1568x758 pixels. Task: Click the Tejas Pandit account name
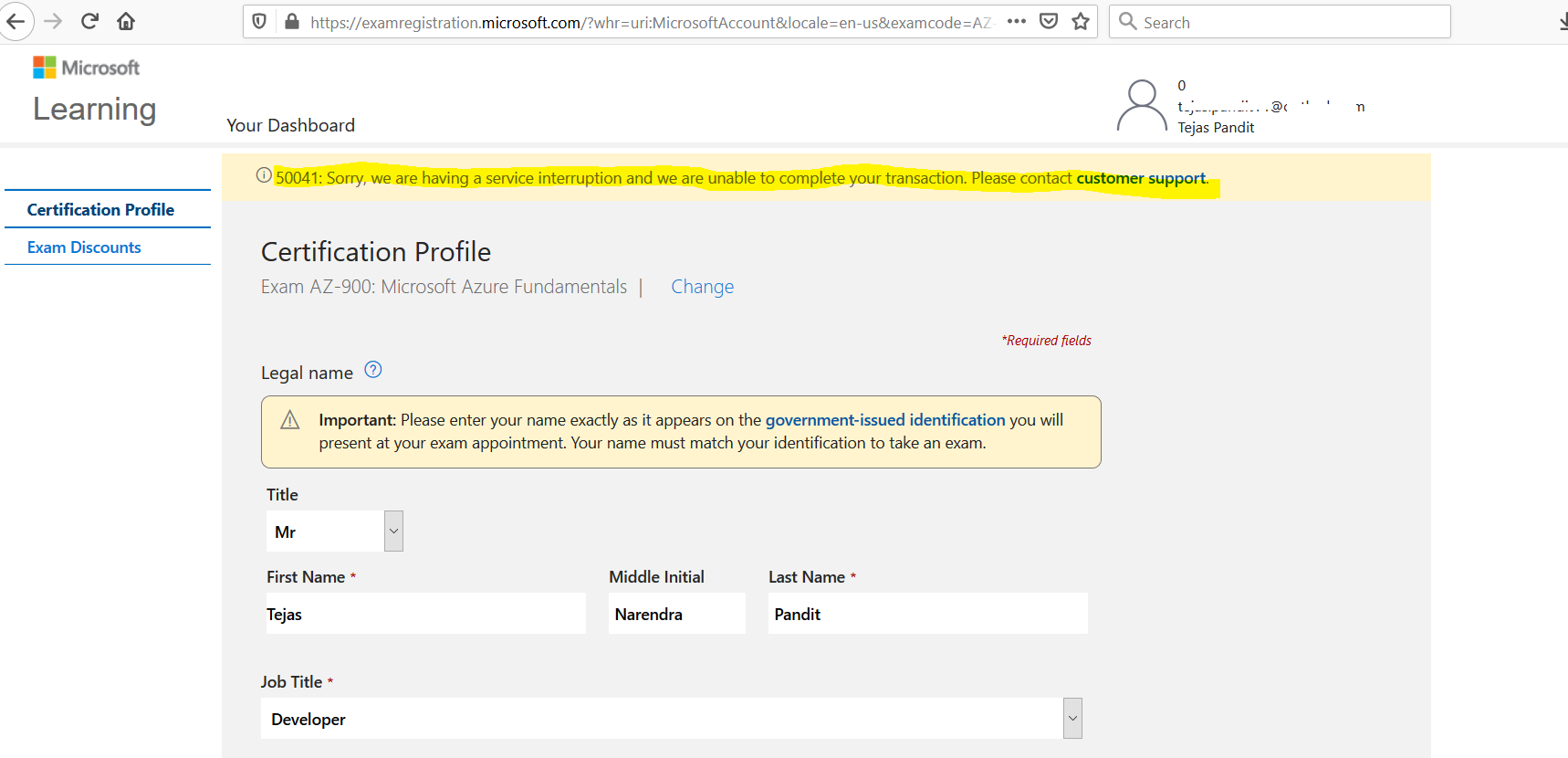1216,128
